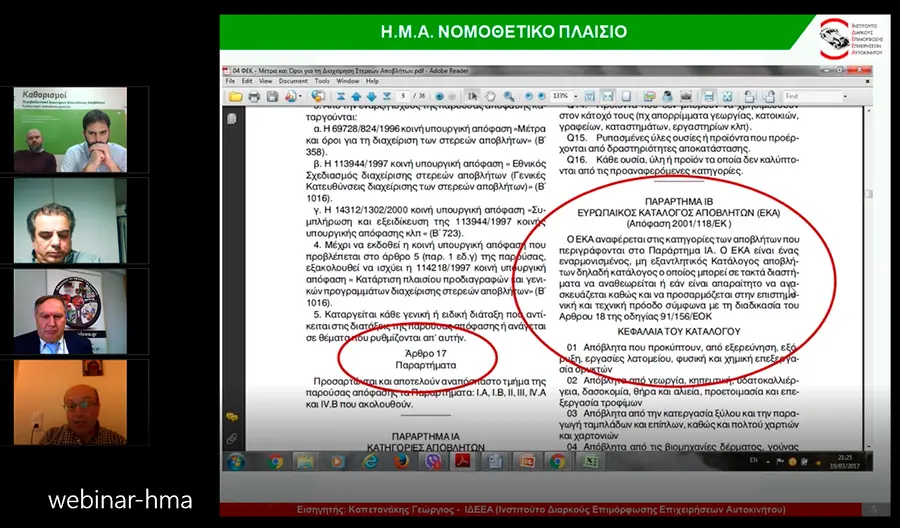This screenshot has height=528, width=900.
Task: Enable the scrolling pages view icon
Action: click(589, 96)
